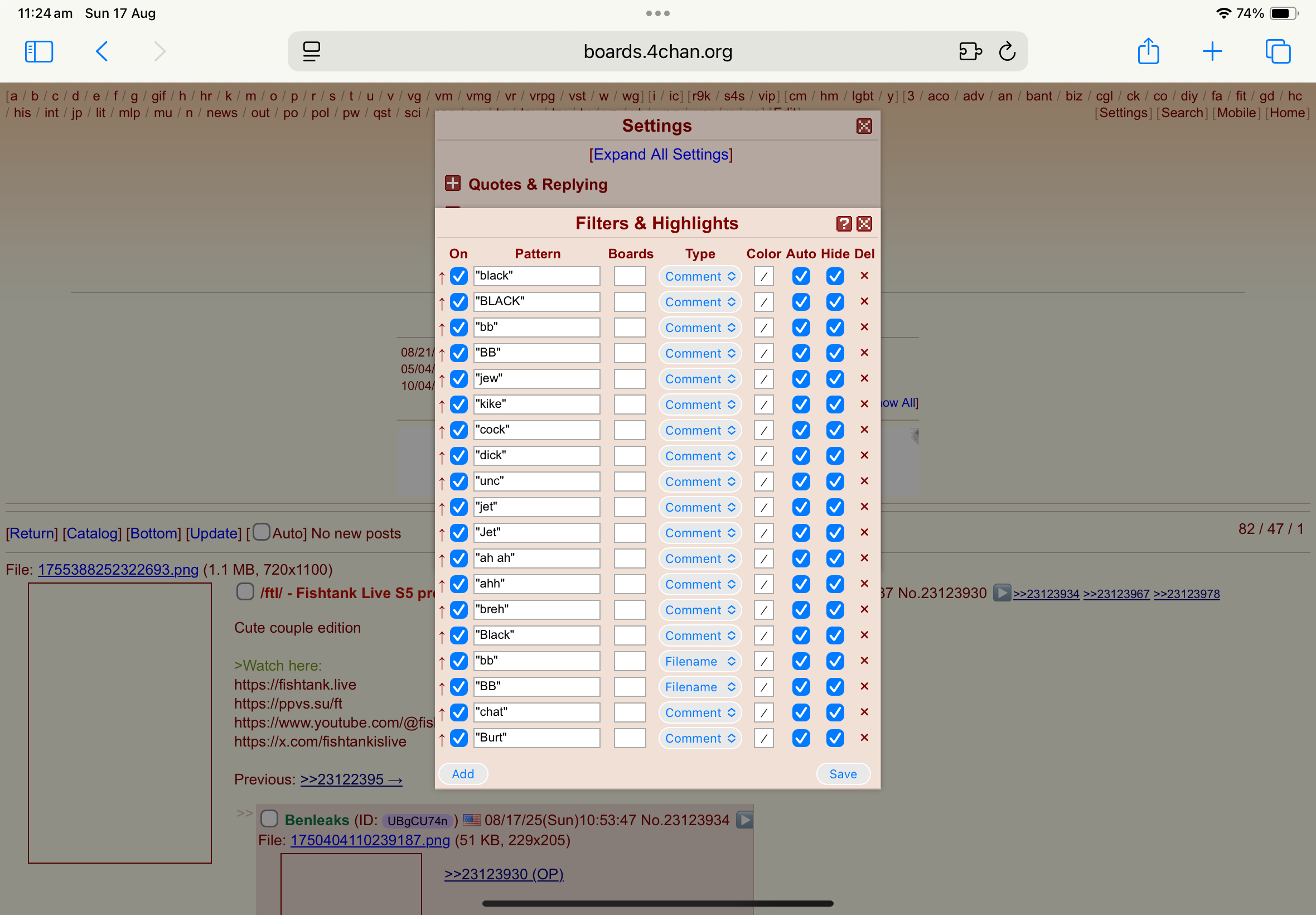
Task: Open a new tab with the plus icon
Action: click(x=1212, y=51)
